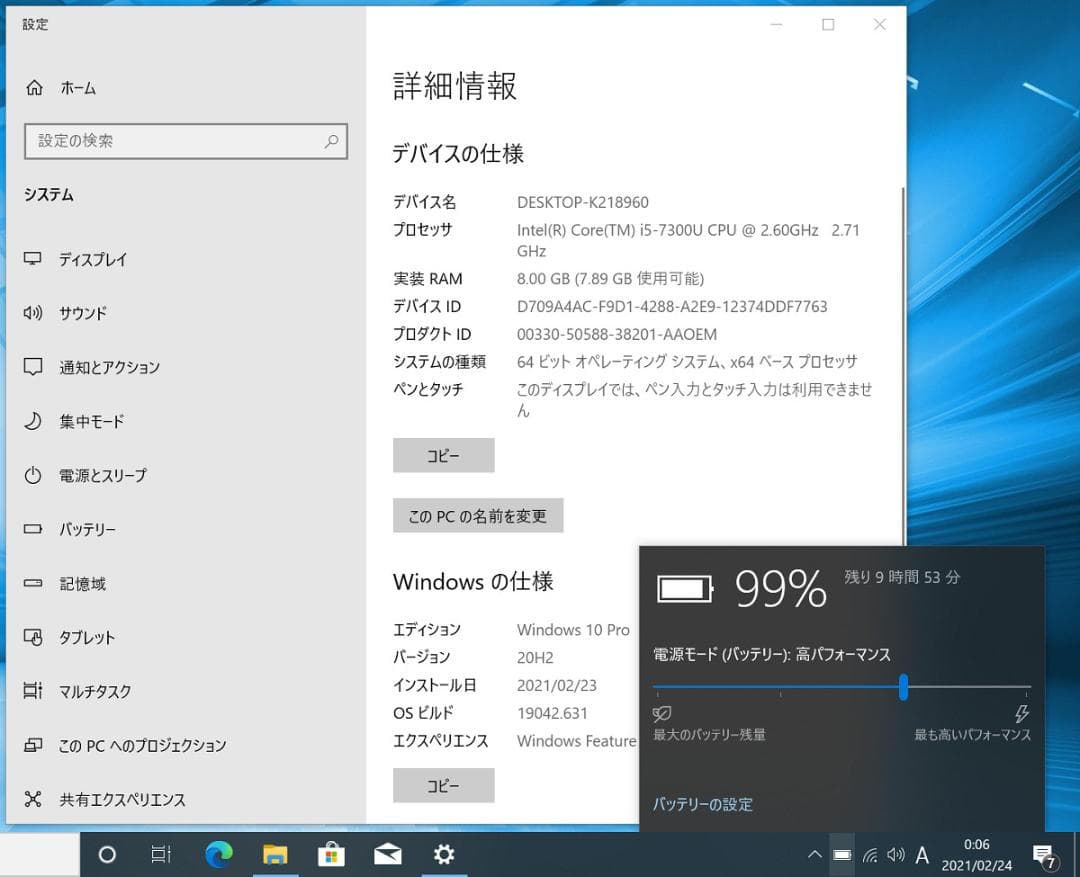Open バッテリーの設定 from the battery flyout

coord(703,804)
